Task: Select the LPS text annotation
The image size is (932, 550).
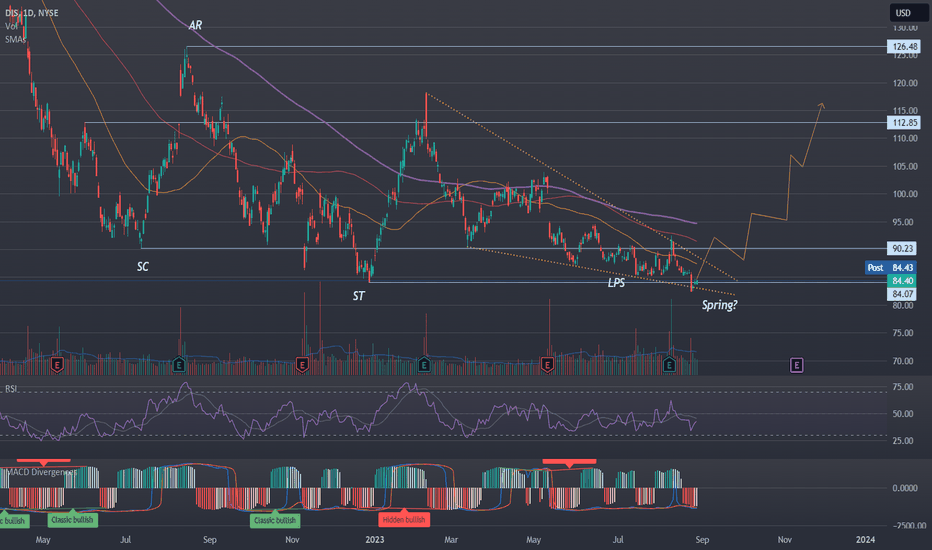Action: [616, 282]
